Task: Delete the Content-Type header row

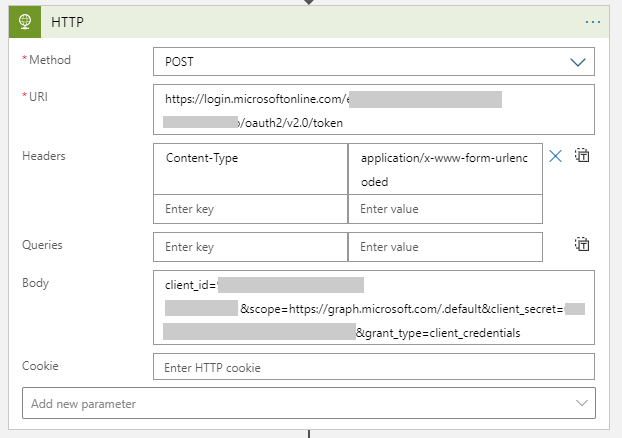Action: point(556,156)
